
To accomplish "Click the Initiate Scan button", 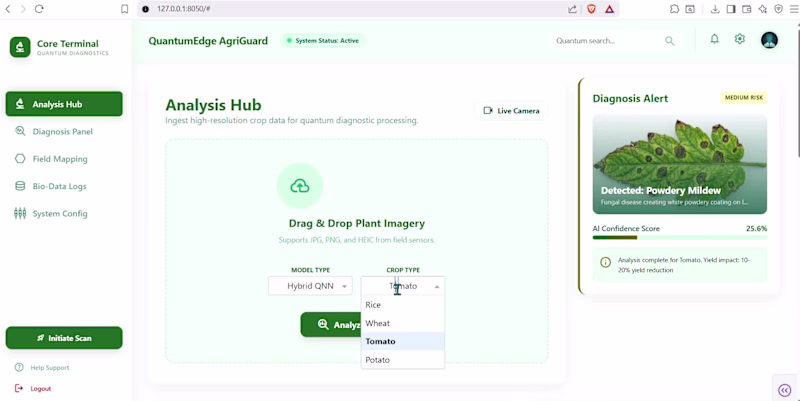I will pos(64,338).
